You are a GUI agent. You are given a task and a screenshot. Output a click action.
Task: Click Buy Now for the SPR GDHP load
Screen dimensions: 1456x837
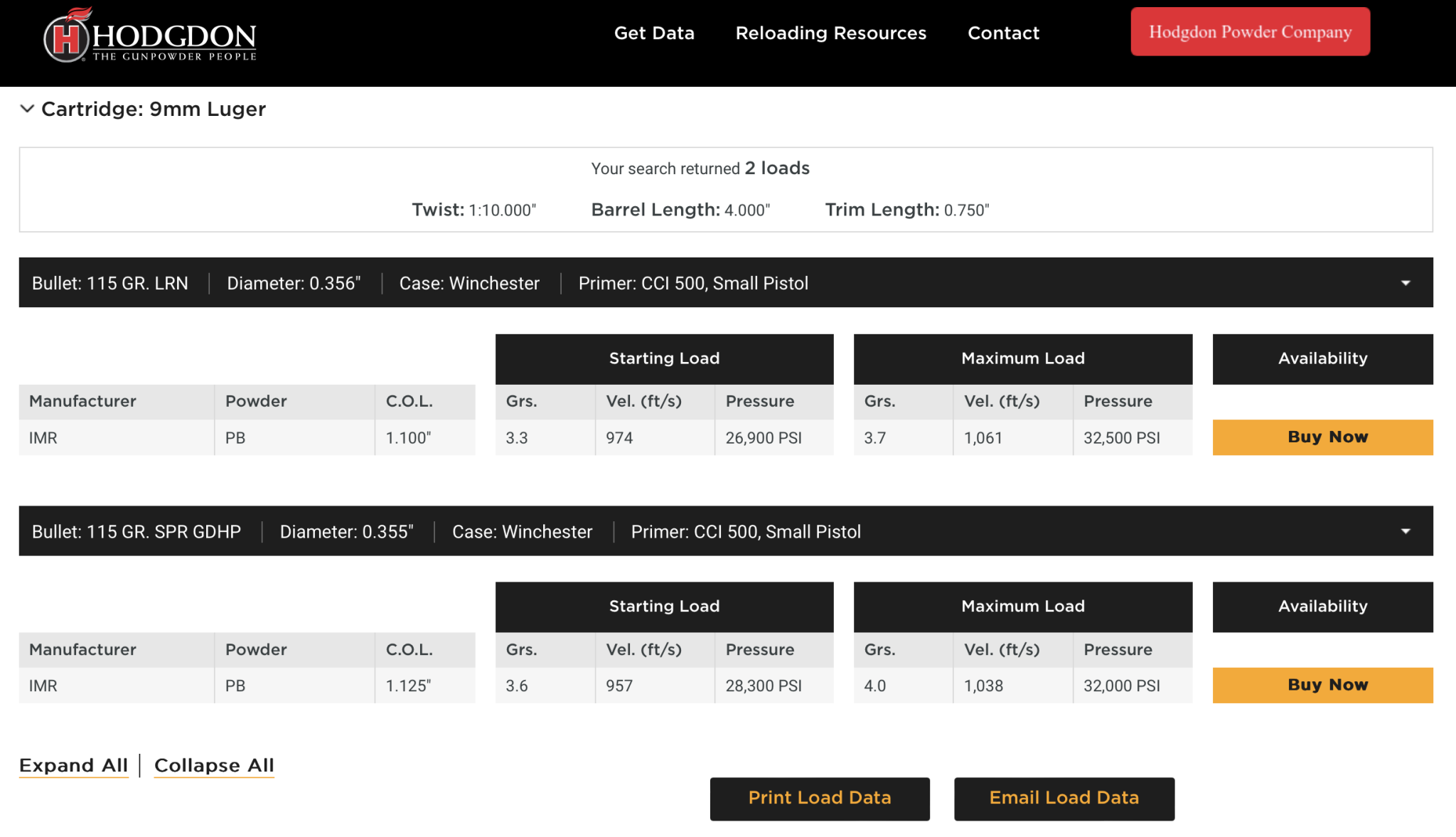(1322, 685)
